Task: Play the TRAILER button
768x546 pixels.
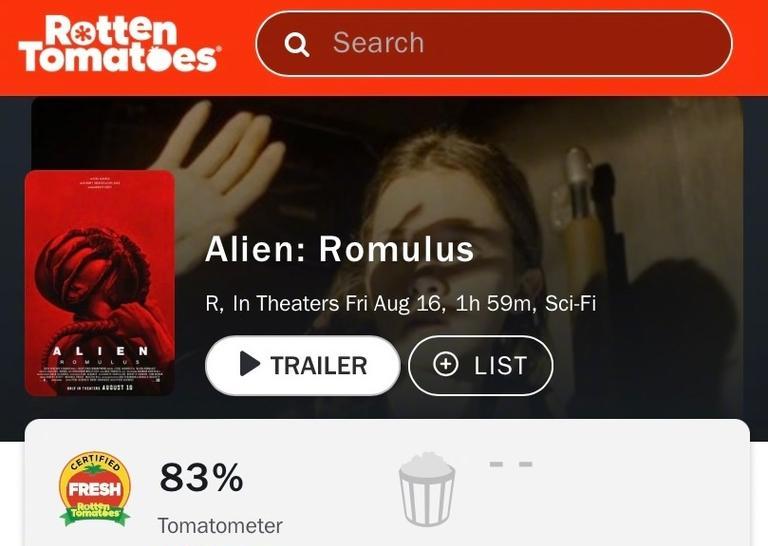Action: (303, 365)
